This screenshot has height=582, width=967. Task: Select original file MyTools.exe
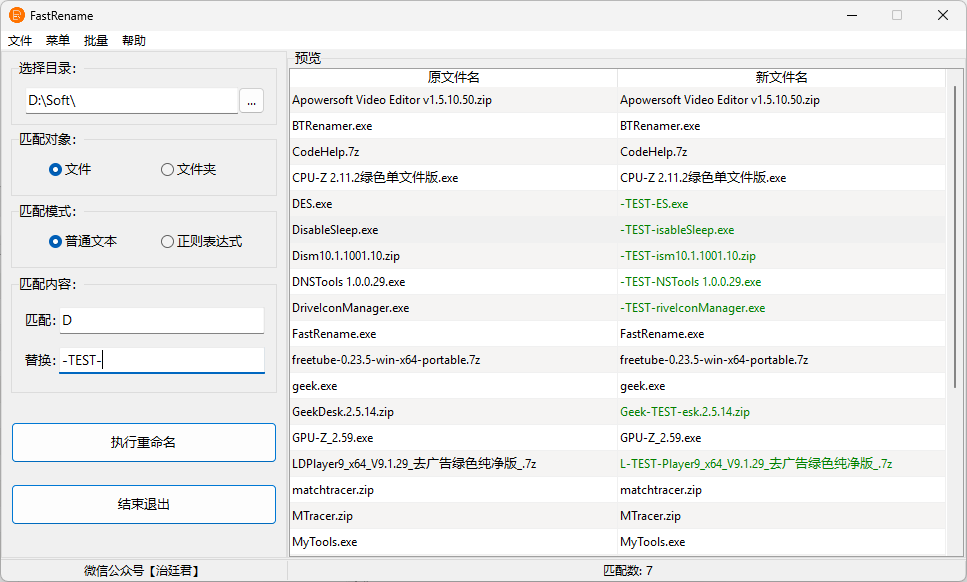324,543
